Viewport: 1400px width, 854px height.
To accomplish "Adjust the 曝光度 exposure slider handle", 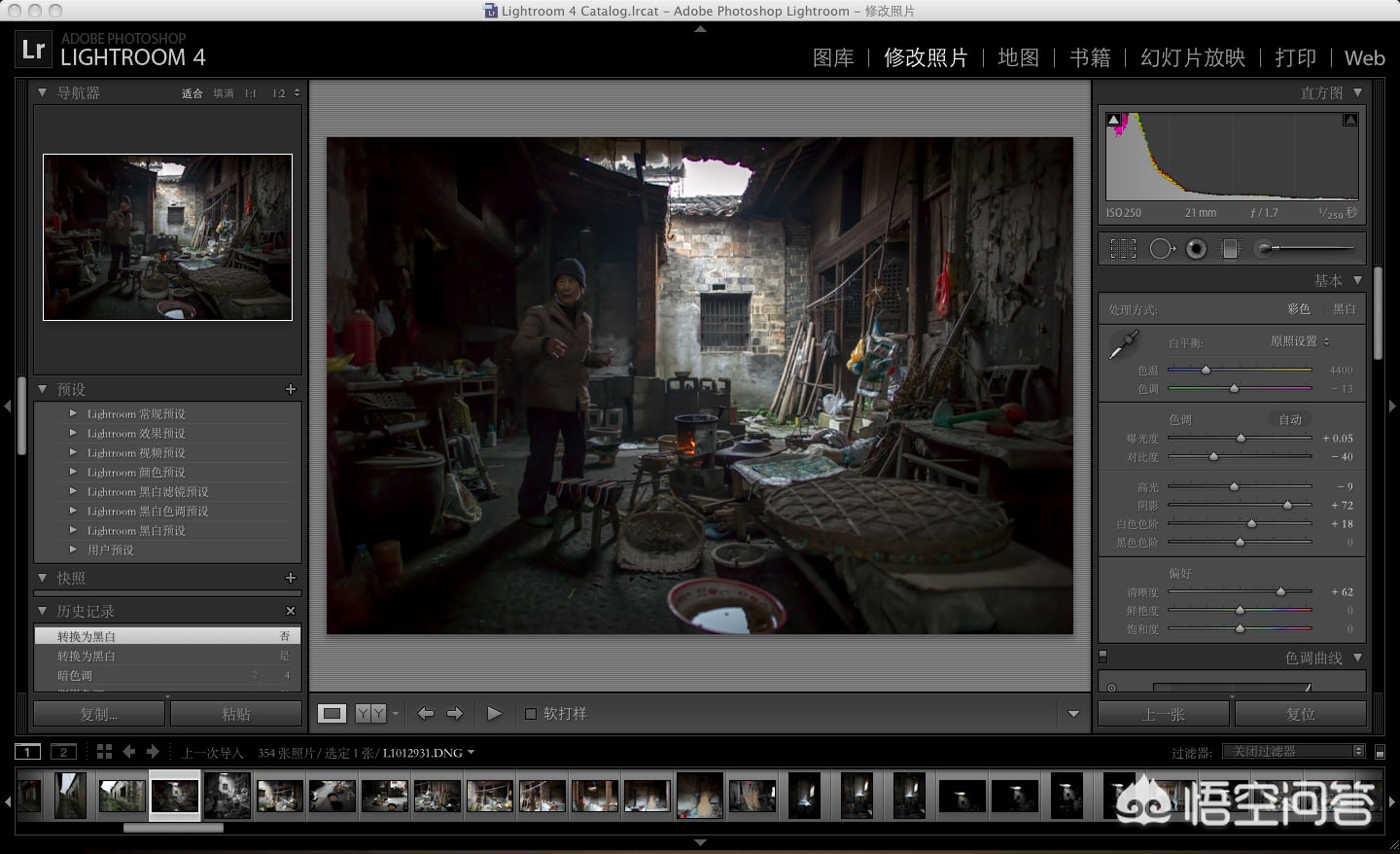I will coord(1241,439).
